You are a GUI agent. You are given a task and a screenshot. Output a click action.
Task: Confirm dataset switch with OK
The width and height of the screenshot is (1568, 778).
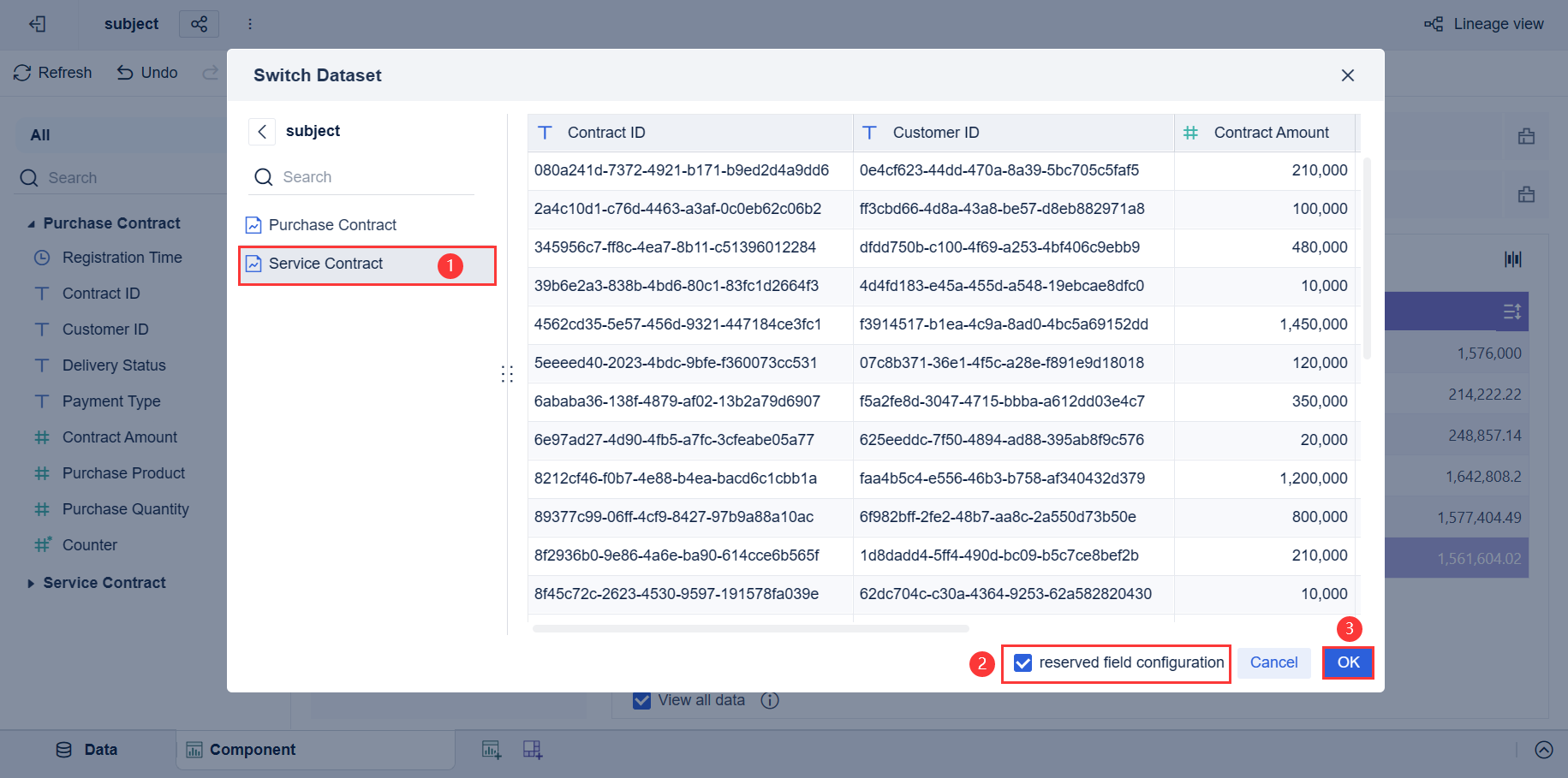[x=1348, y=662]
